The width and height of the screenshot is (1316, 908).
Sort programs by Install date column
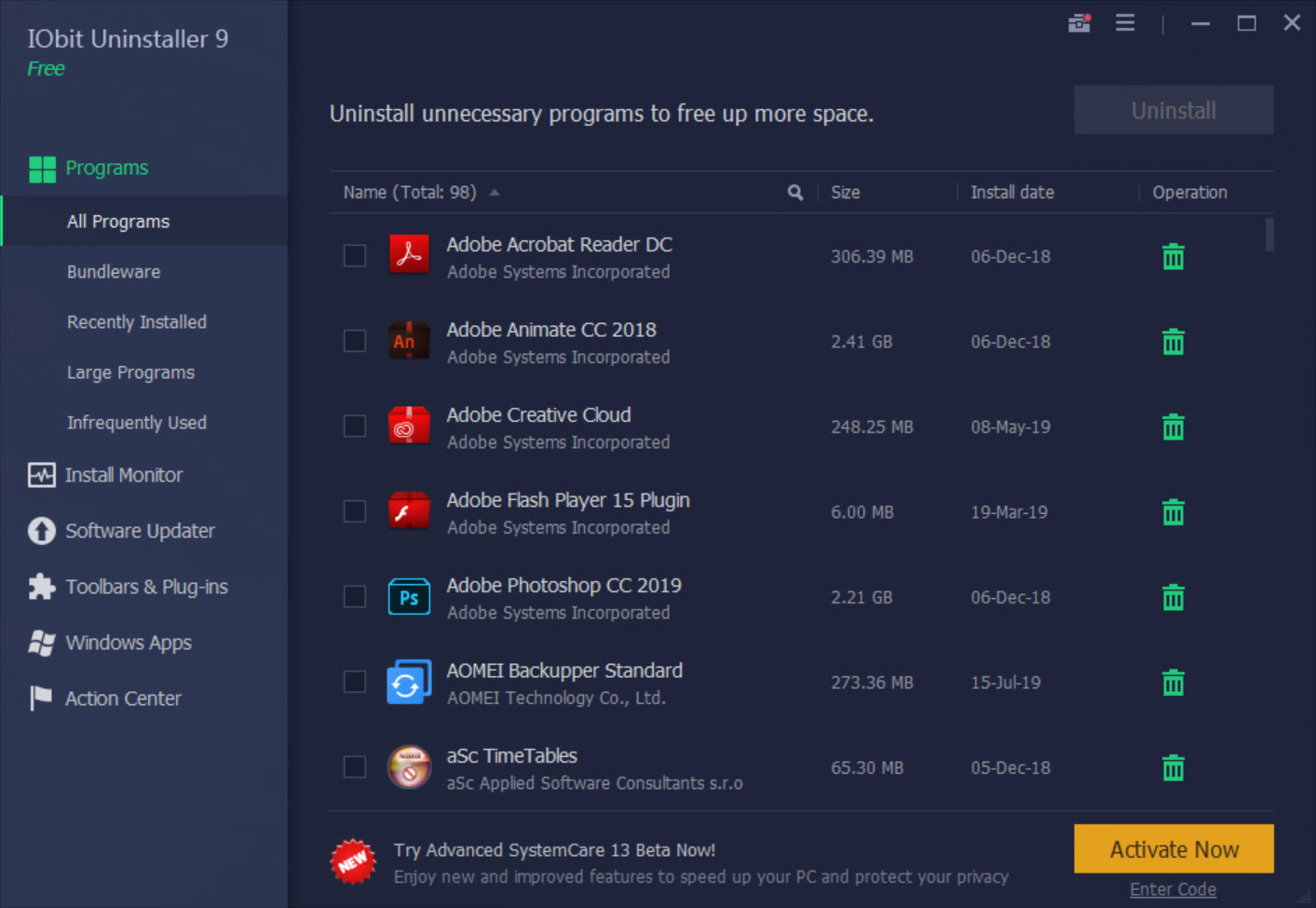[1012, 193]
